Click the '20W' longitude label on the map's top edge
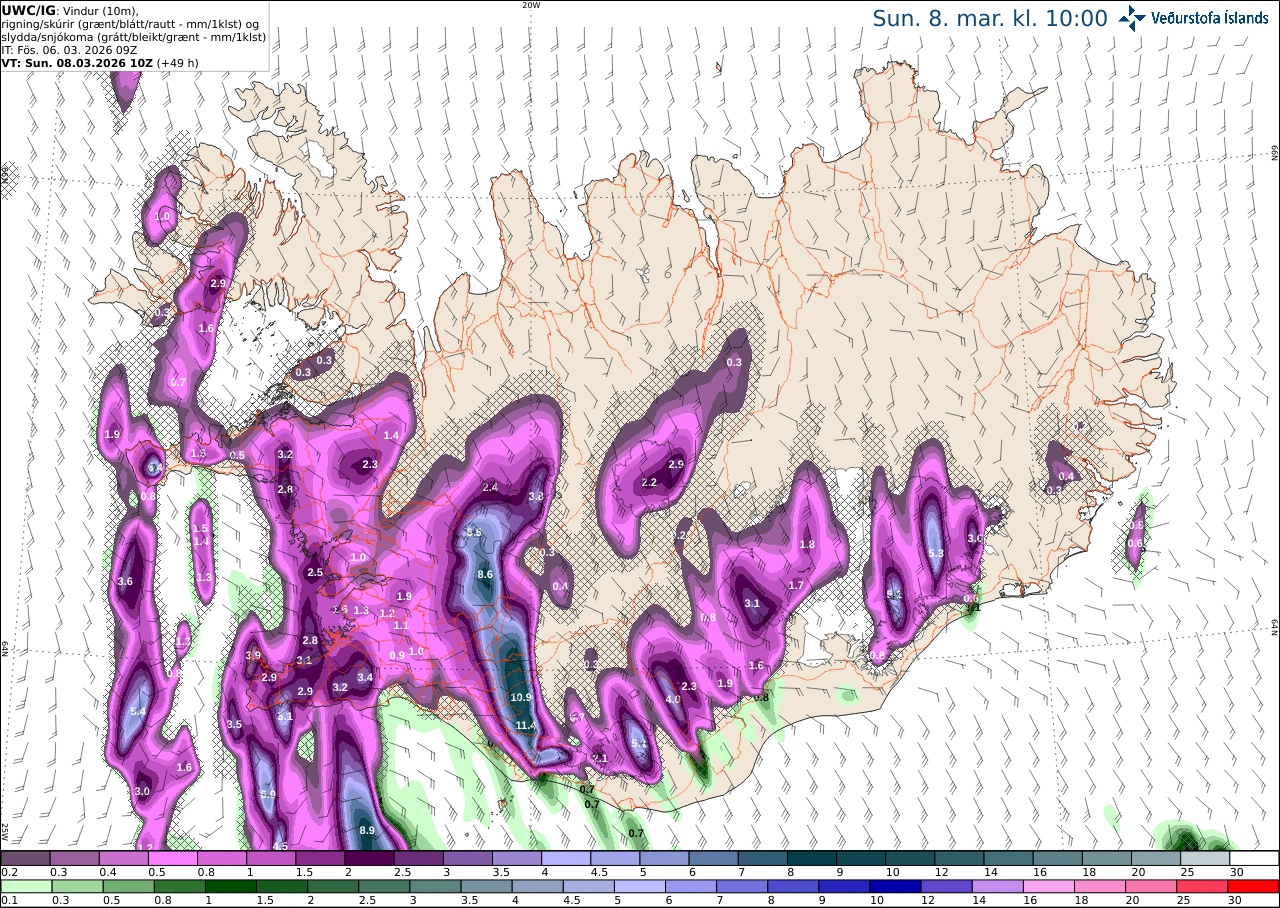Screen dimensions: 1280x908 [531, 5]
